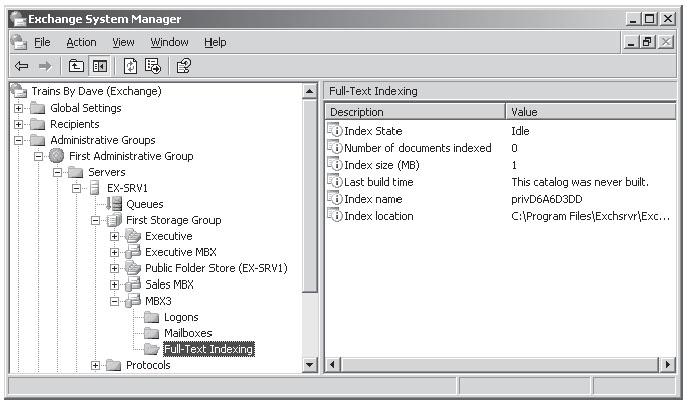Collapse the Administrative Groups node
The image size is (687, 404).
18,141
